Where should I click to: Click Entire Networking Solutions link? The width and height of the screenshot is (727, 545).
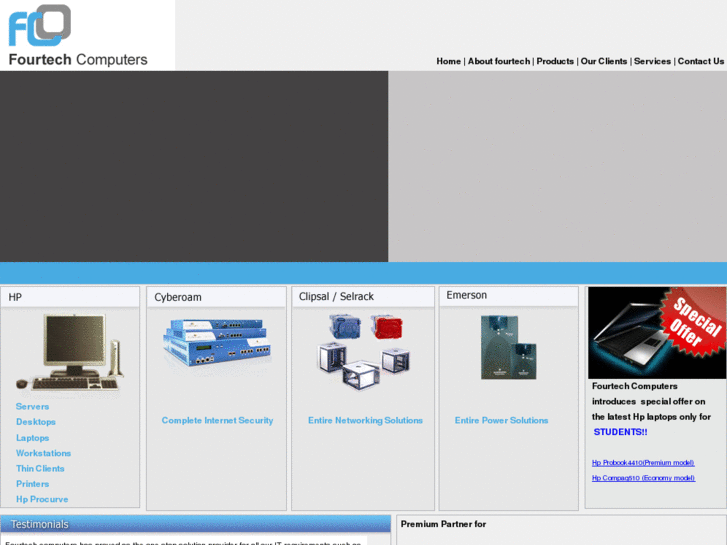tap(365, 420)
